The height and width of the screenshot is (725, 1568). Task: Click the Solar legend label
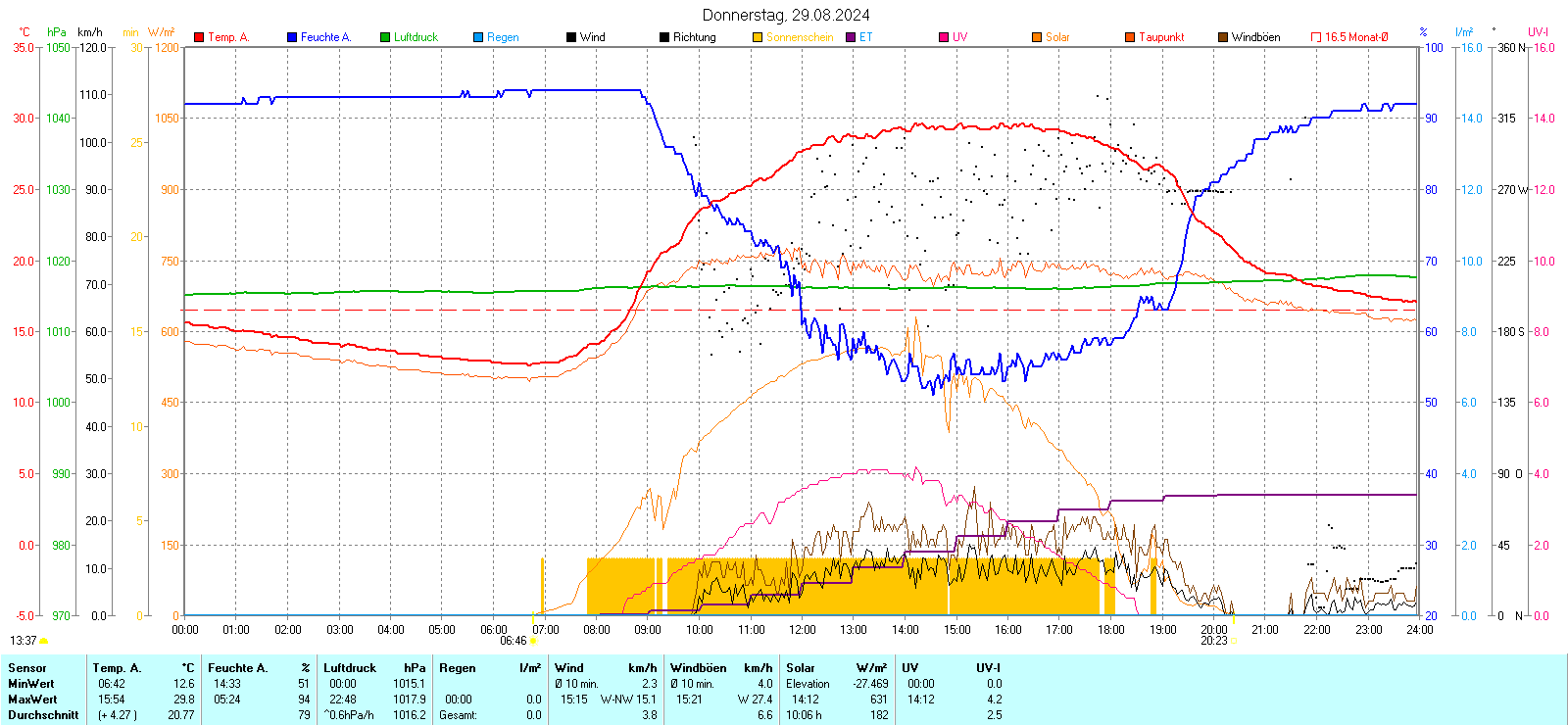coord(1057,37)
